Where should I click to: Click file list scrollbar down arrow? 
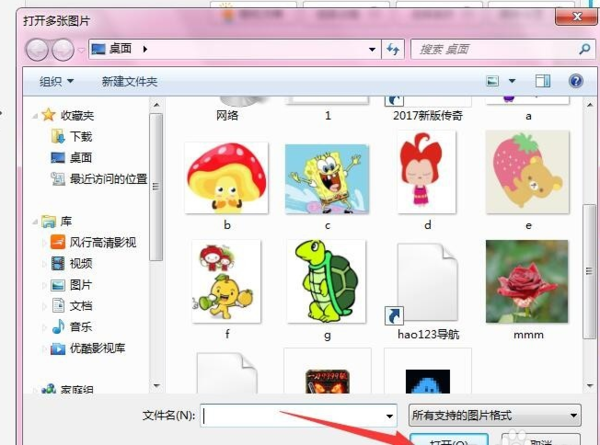[x=590, y=385]
